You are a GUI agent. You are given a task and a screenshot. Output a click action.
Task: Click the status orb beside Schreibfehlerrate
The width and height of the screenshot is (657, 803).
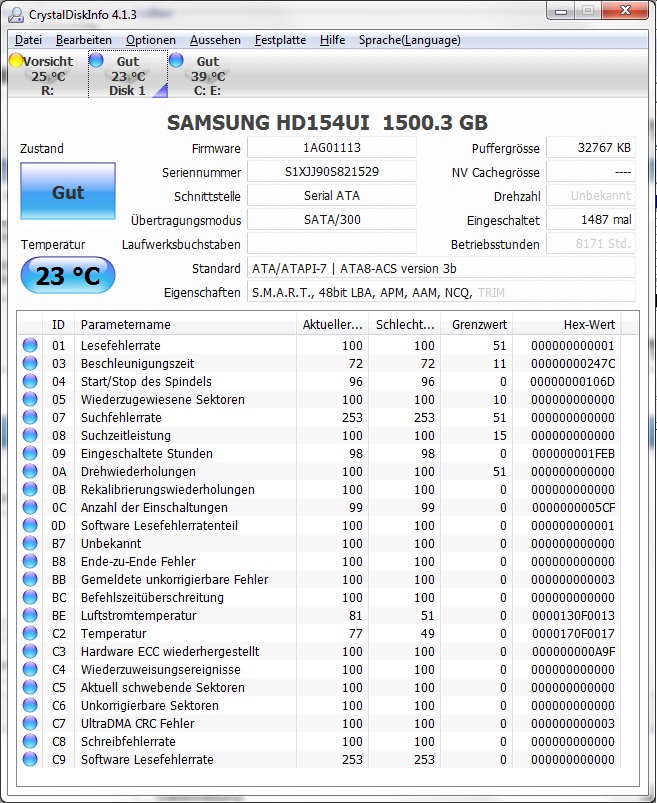pos(30,741)
